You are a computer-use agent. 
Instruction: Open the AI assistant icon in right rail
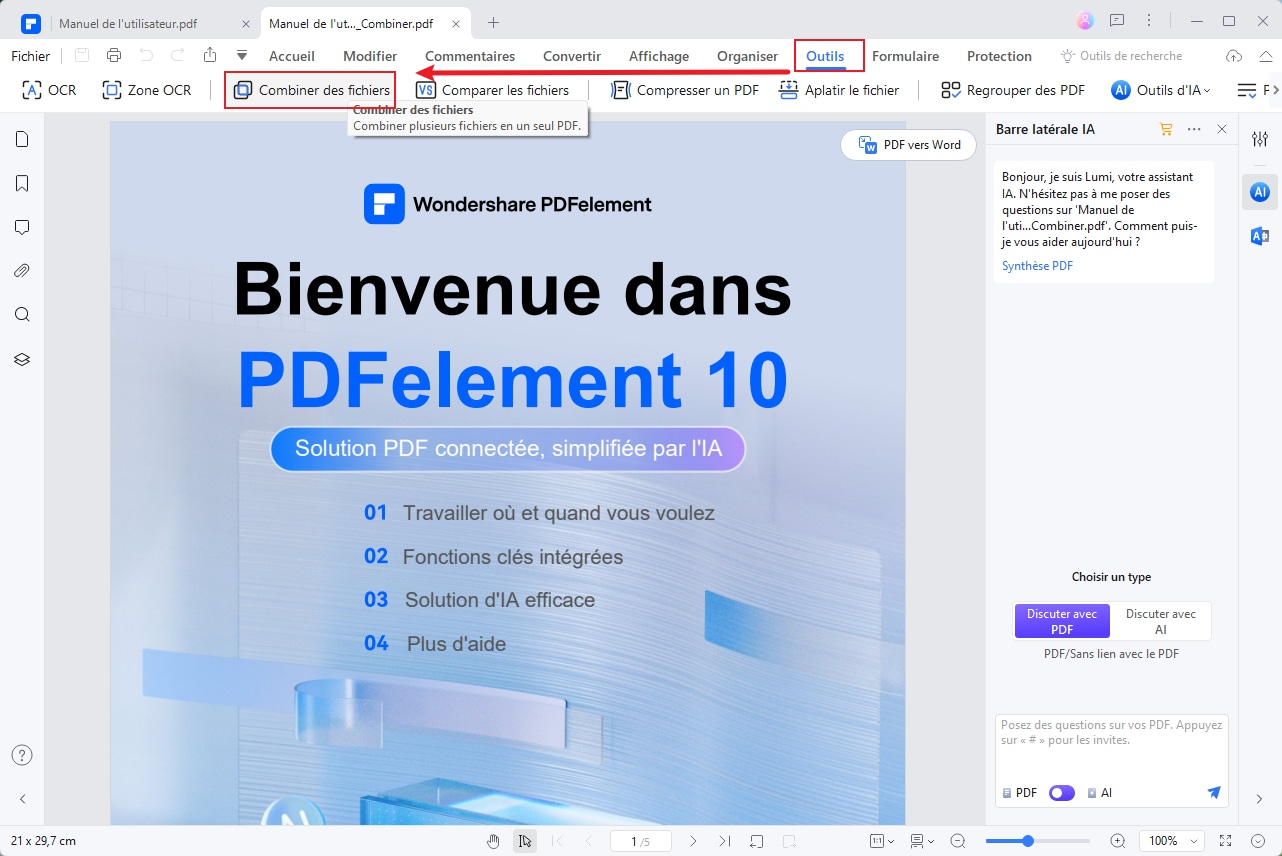click(1260, 191)
